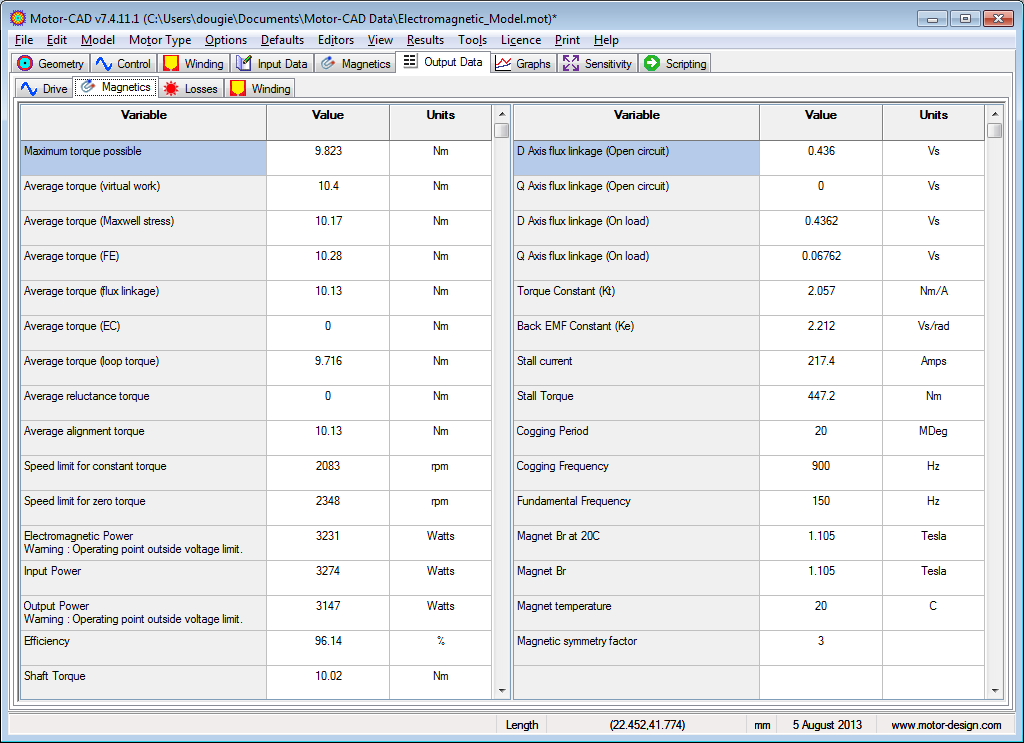Open the Licence menu
The height and width of the screenshot is (743, 1024).
521,40
